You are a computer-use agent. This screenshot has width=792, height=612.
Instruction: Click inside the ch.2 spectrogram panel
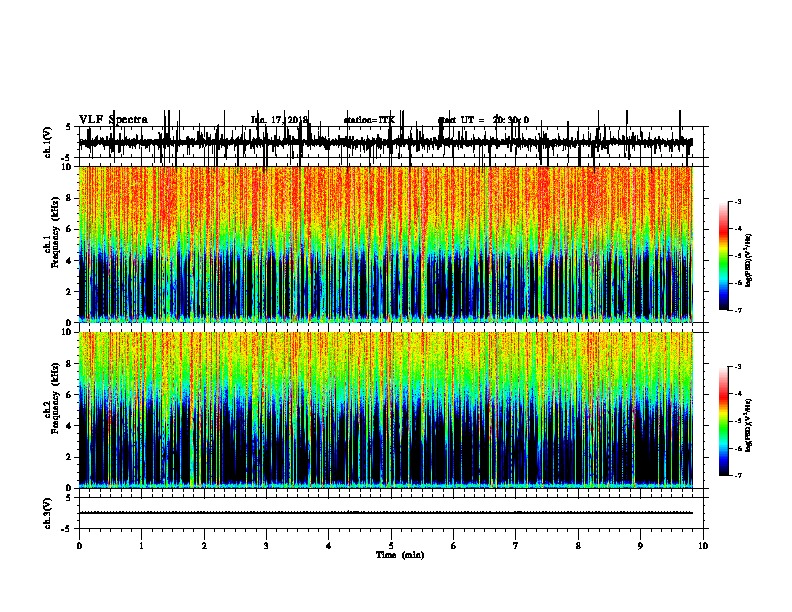point(385,410)
